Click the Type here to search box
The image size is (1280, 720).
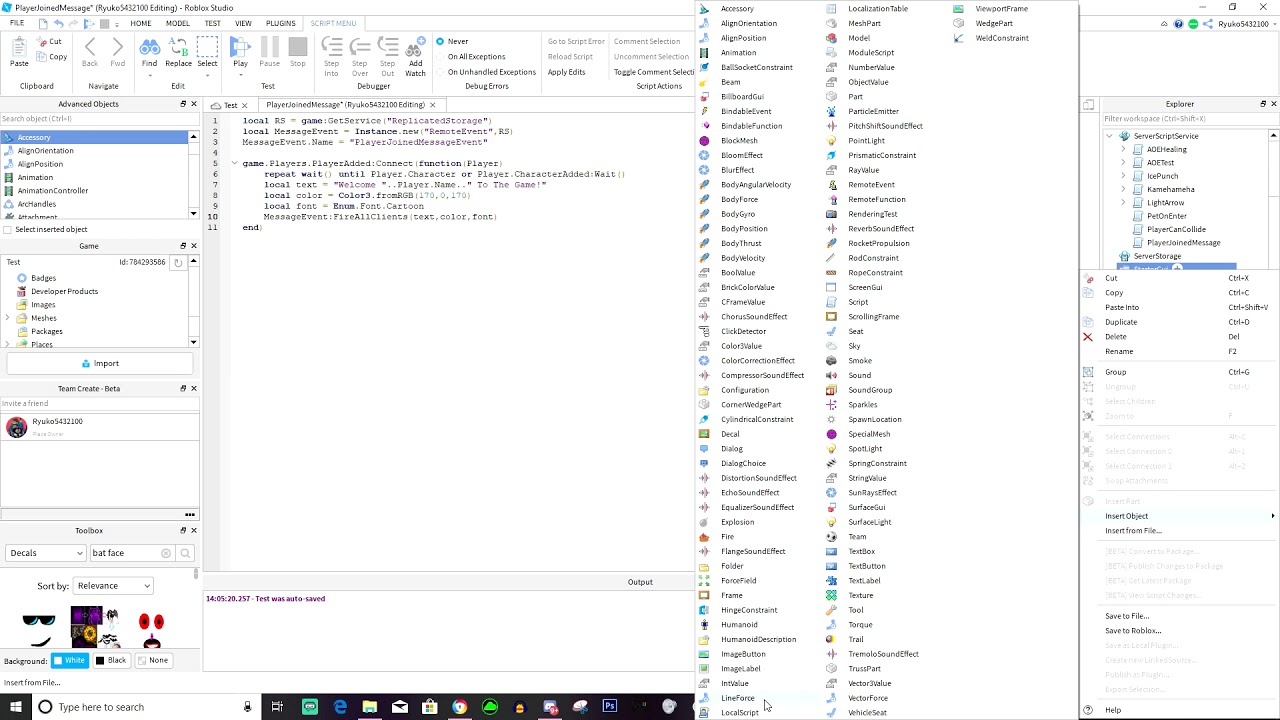point(145,707)
